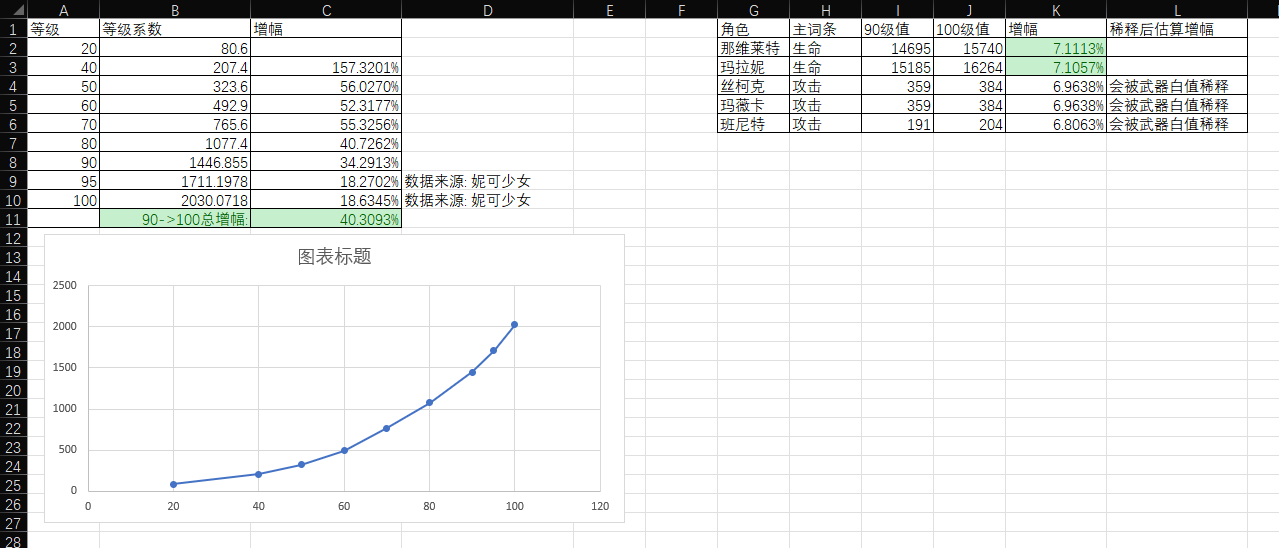Click the chart data point at level 20
Image resolution: width=1279 pixels, height=548 pixels.
pos(174,484)
